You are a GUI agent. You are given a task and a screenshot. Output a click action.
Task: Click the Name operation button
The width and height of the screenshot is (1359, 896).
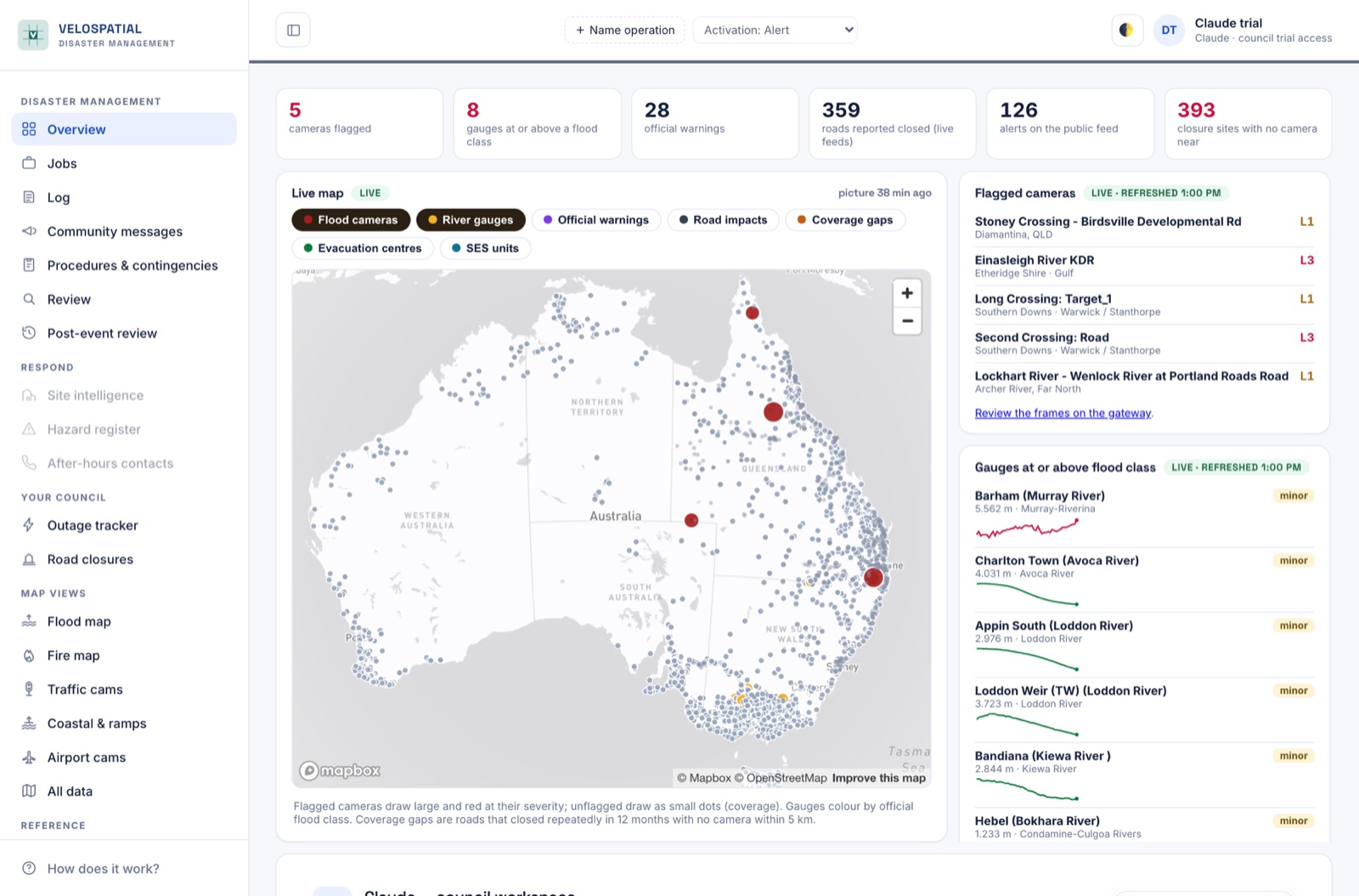click(x=625, y=31)
